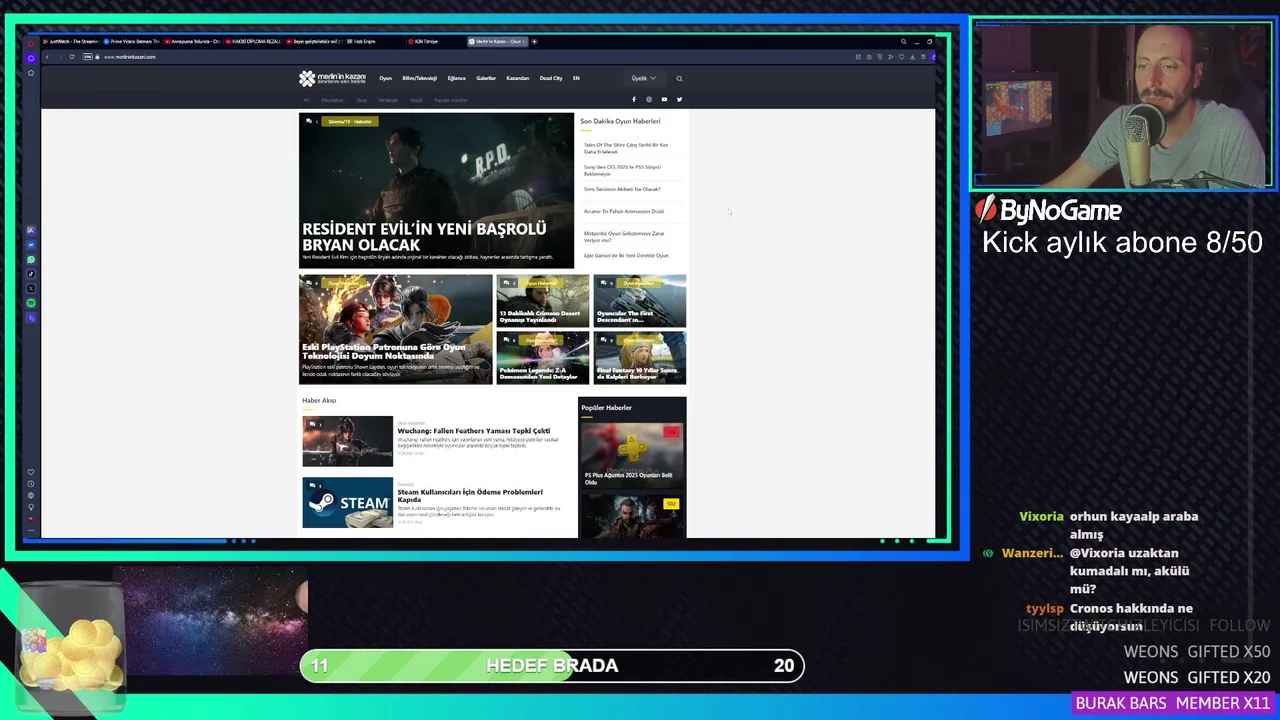Open Tales Of The Shire news link
The width and height of the screenshot is (1280, 720).
pos(626,148)
